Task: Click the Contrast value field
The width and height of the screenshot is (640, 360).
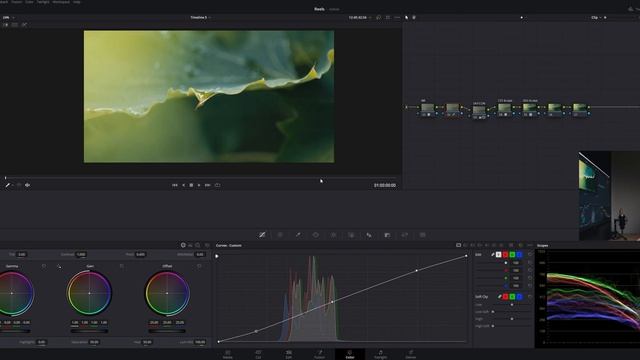Action: coord(81,254)
